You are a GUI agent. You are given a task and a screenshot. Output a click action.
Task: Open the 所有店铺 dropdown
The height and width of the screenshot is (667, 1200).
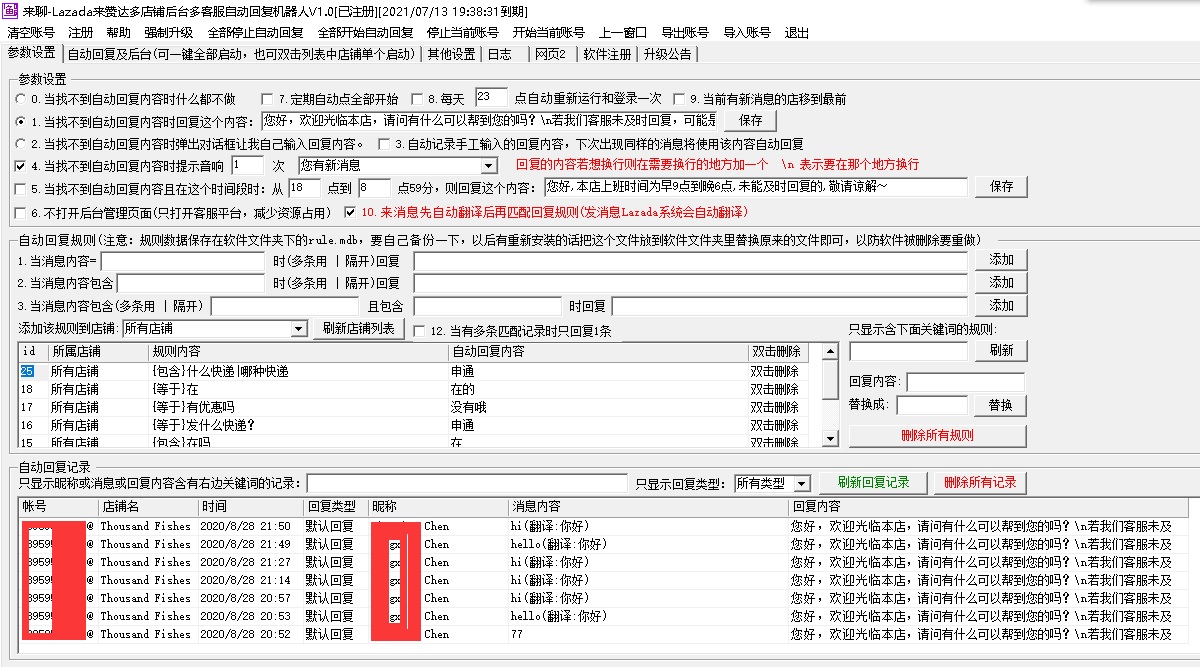(301, 328)
